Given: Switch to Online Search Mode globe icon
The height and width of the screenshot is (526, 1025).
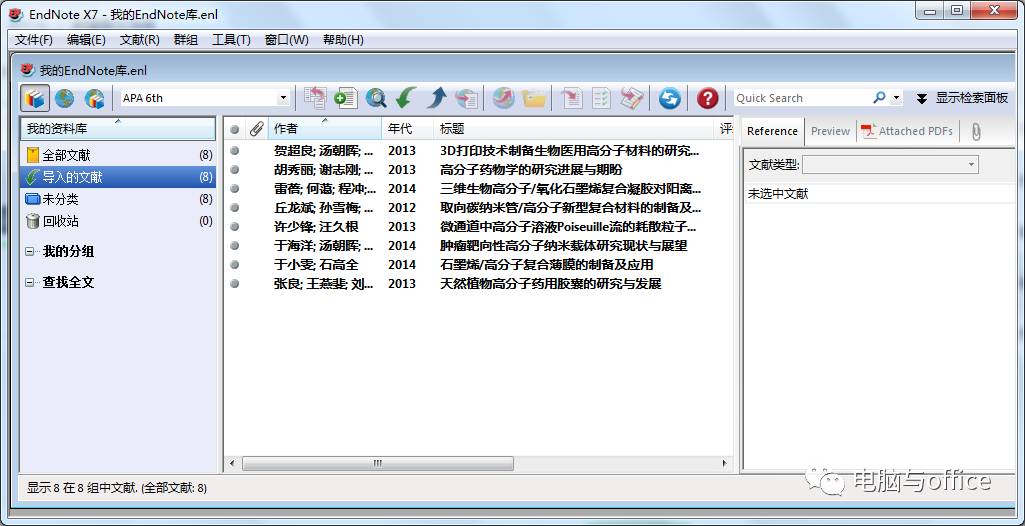Looking at the screenshot, I should click(64, 99).
